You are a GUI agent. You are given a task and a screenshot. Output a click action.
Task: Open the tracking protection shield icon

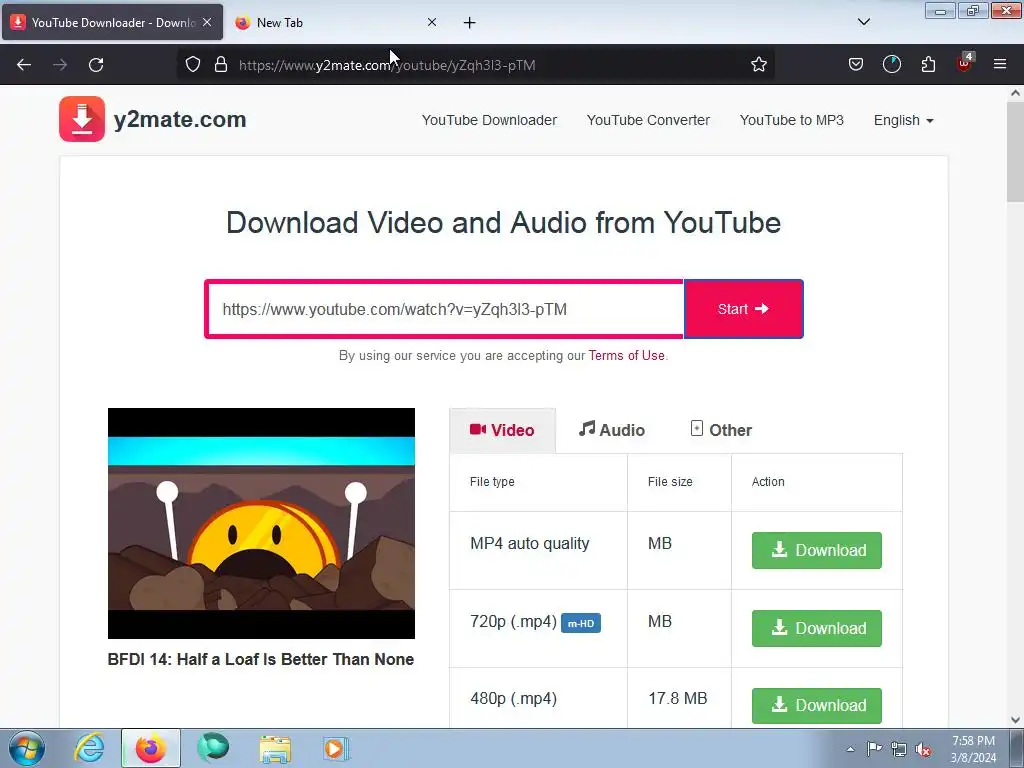point(193,65)
